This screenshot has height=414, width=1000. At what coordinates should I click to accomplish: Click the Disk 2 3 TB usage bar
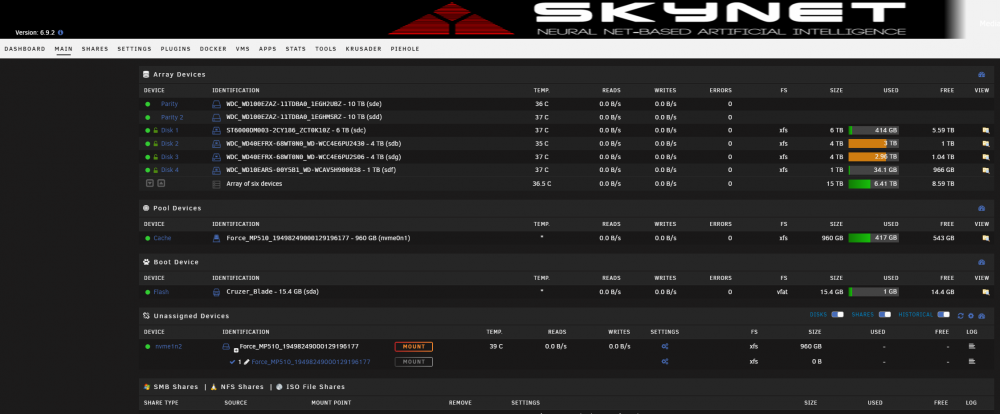tap(873, 144)
